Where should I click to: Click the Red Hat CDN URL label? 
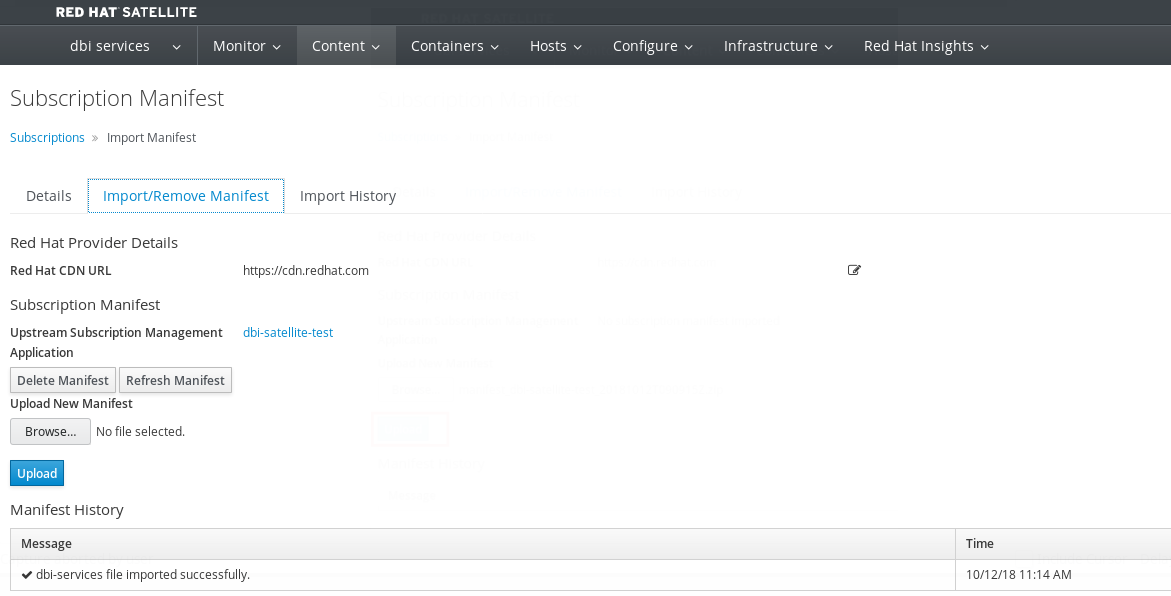tap(60, 270)
